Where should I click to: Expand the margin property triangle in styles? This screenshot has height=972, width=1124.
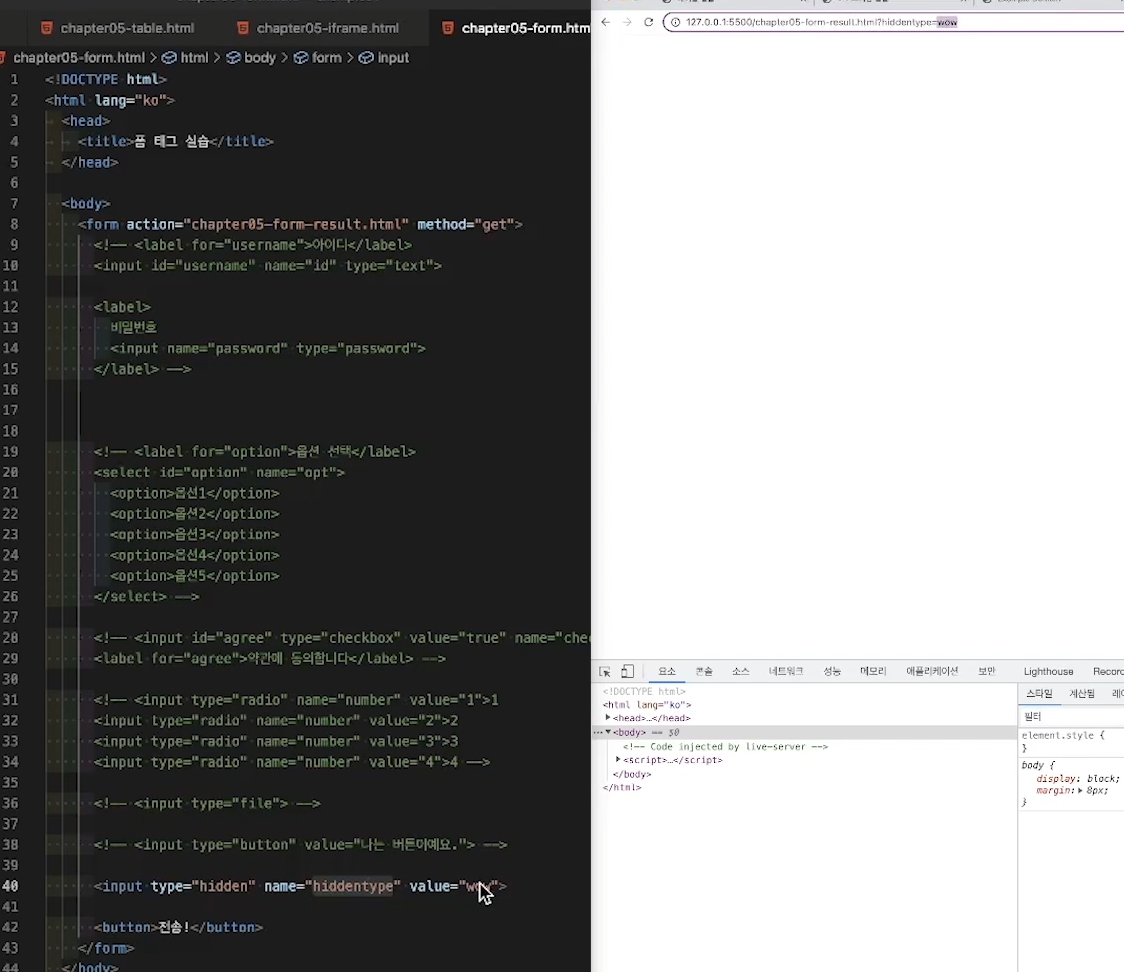click(x=1080, y=791)
